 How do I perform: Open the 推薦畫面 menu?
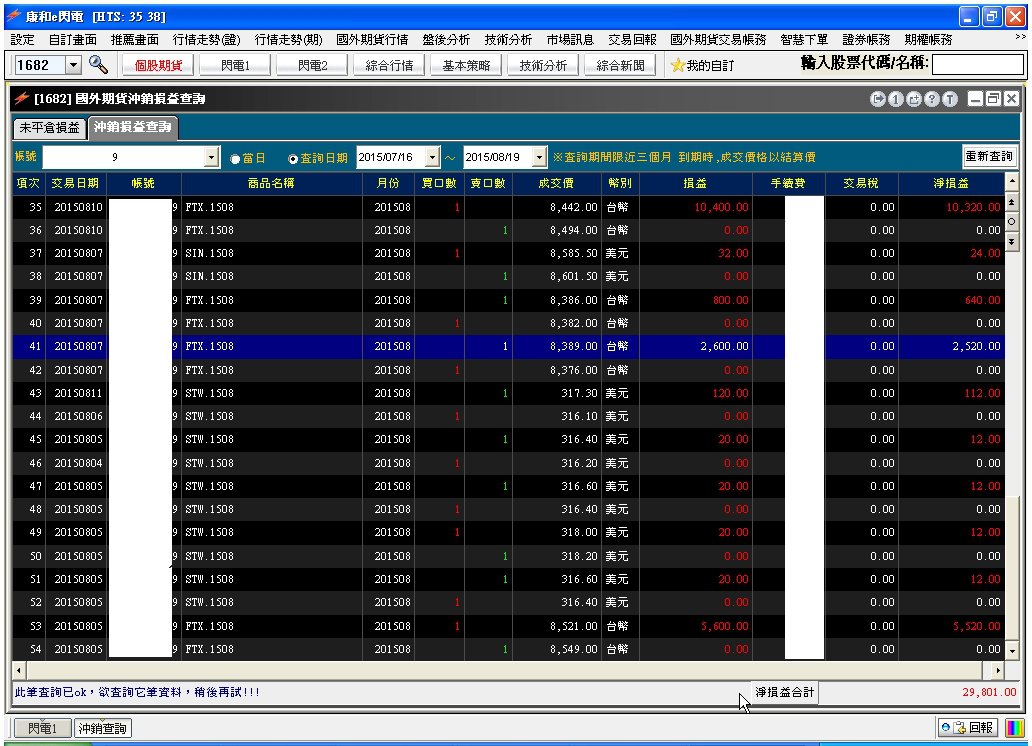pos(135,40)
